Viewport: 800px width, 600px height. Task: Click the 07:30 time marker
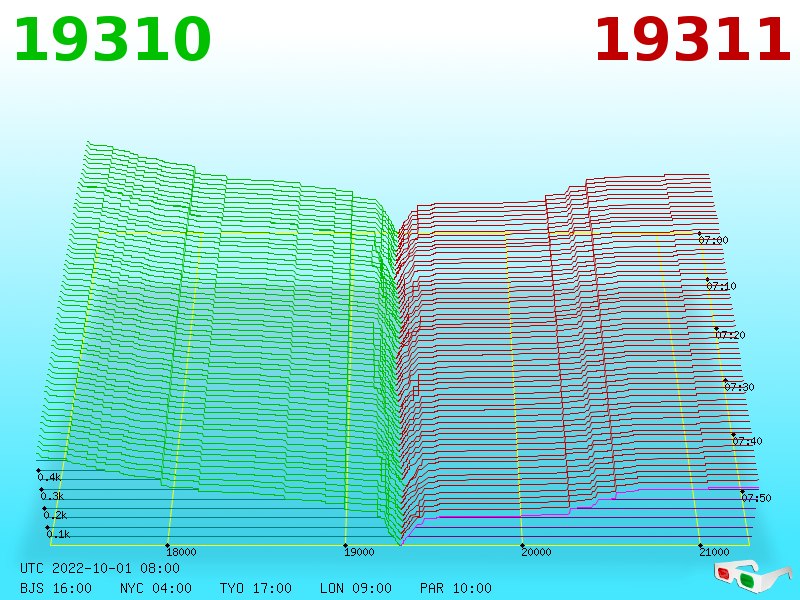(739, 387)
